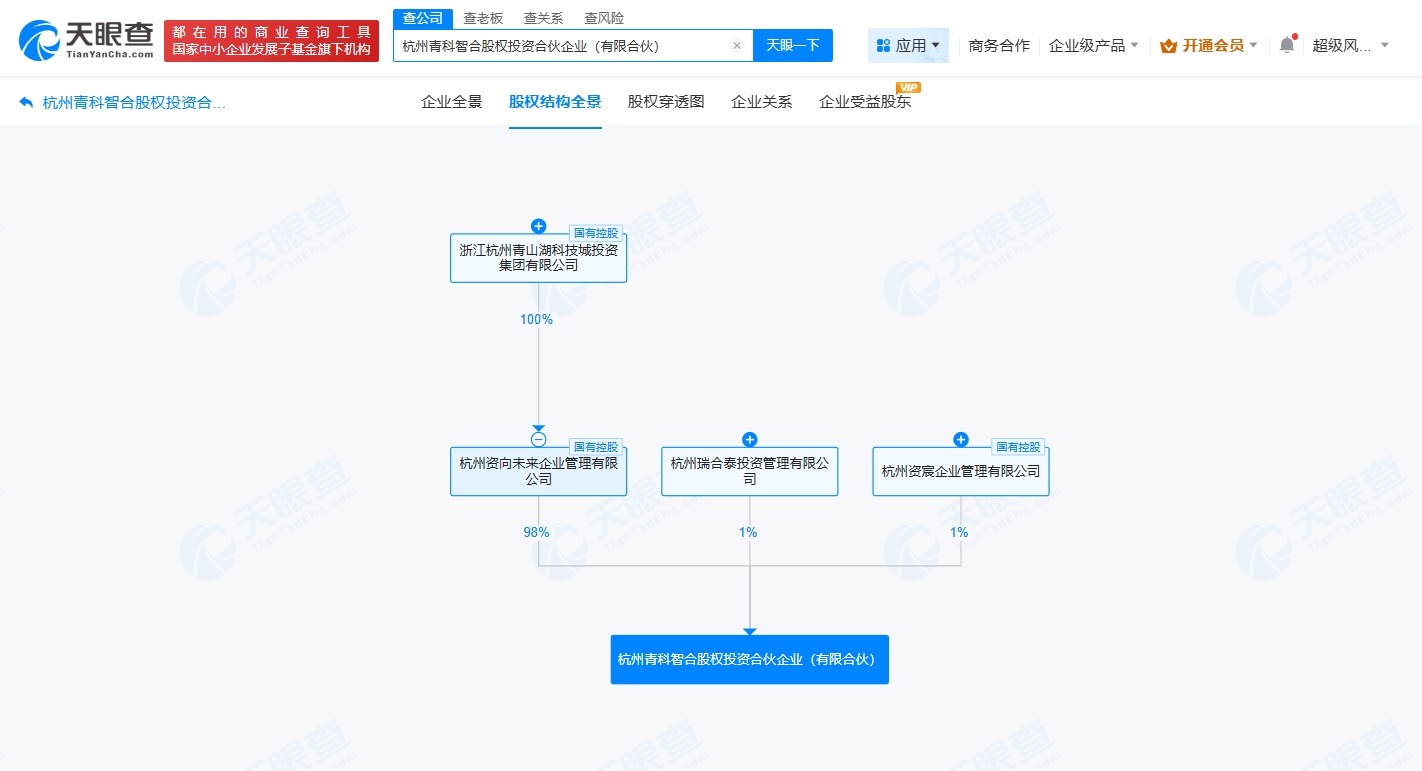Click the 国有控股 tag on 杭州资宸企业管理有限公司
The image size is (1422, 771).
click(x=1018, y=447)
